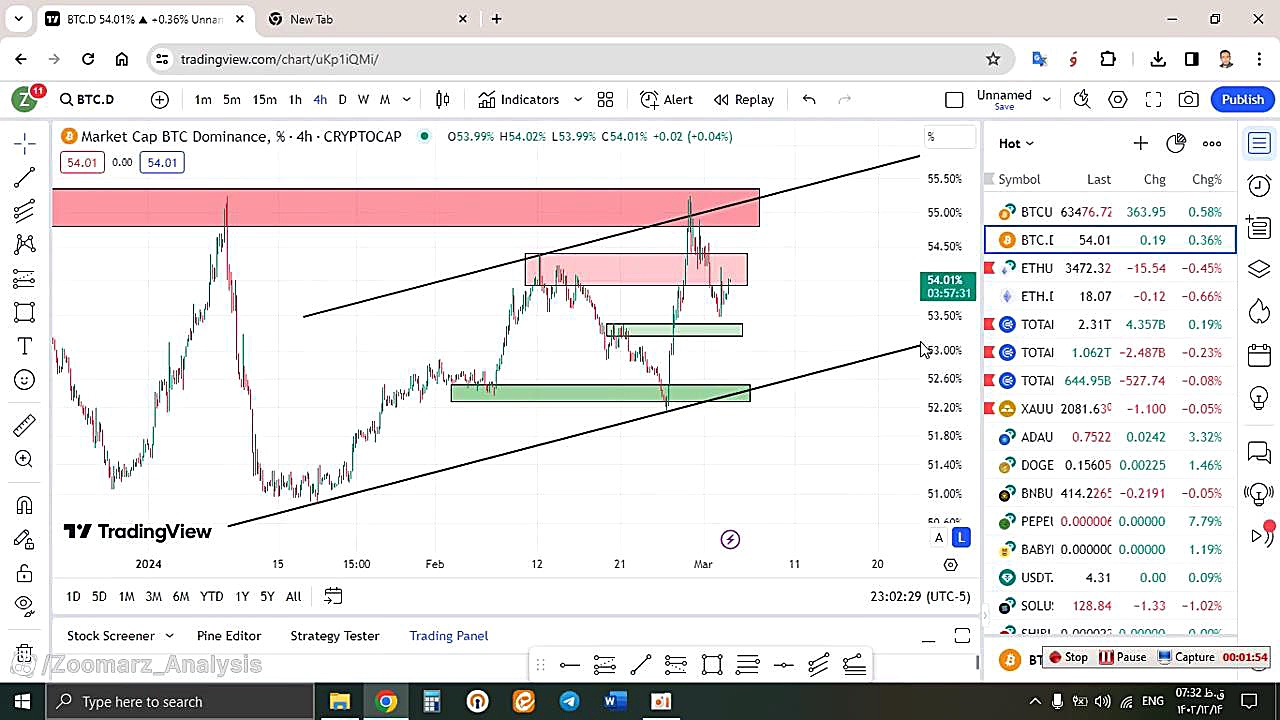The height and width of the screenshot is (720, 1280).
Task: Switch to the New Tab browser tab
Action: tap(367, 19)
